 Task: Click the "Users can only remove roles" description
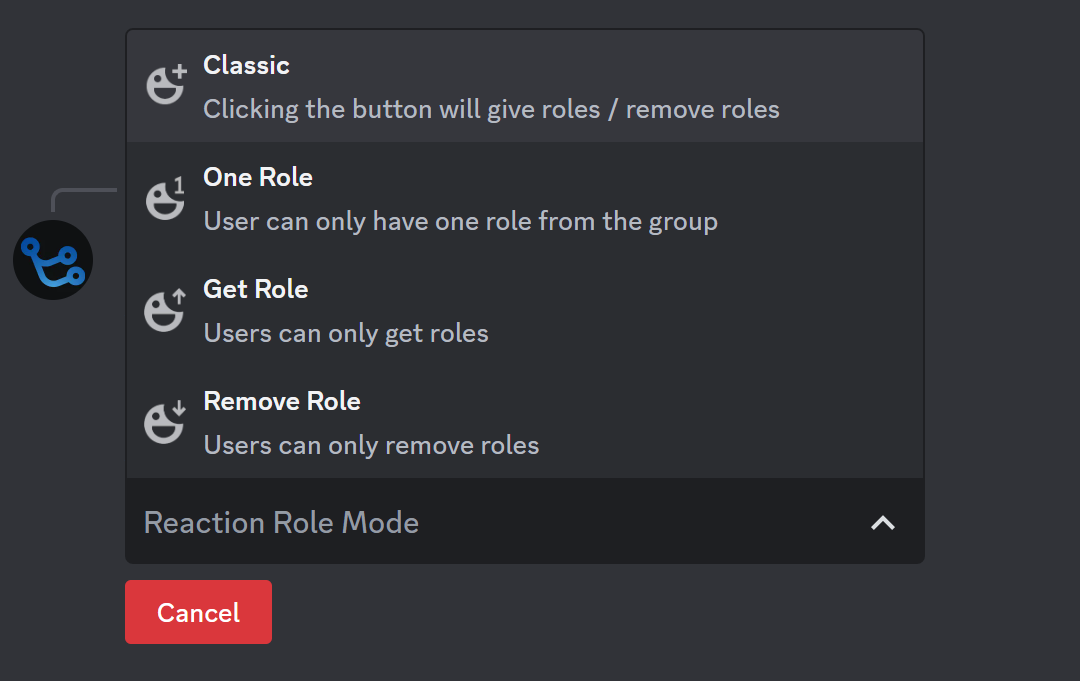[x=371, y=445]
